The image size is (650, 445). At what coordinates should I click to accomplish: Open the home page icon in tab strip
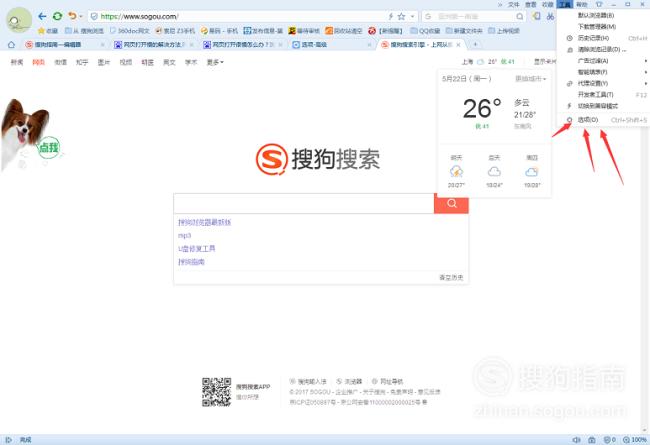tap(11, 44)
